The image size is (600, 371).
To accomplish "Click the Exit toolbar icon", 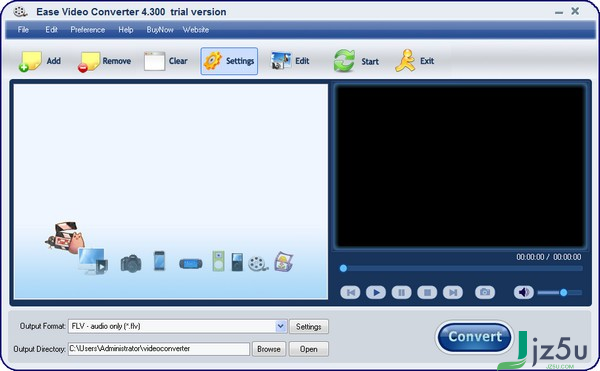I will point(405,61).
